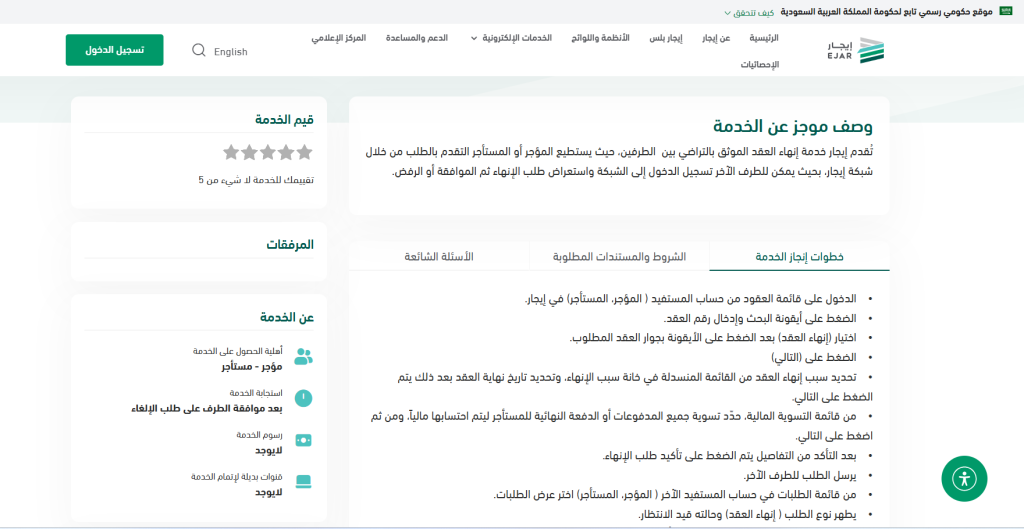The height and width of the screenshot is (529, 1024).
Task: Rate the service five stars
Action: click(231, 153)
